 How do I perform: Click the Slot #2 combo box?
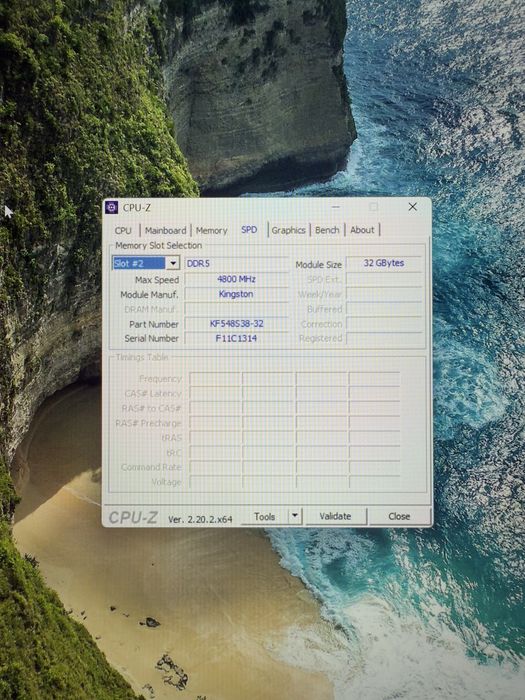click(x=146, y=263)
